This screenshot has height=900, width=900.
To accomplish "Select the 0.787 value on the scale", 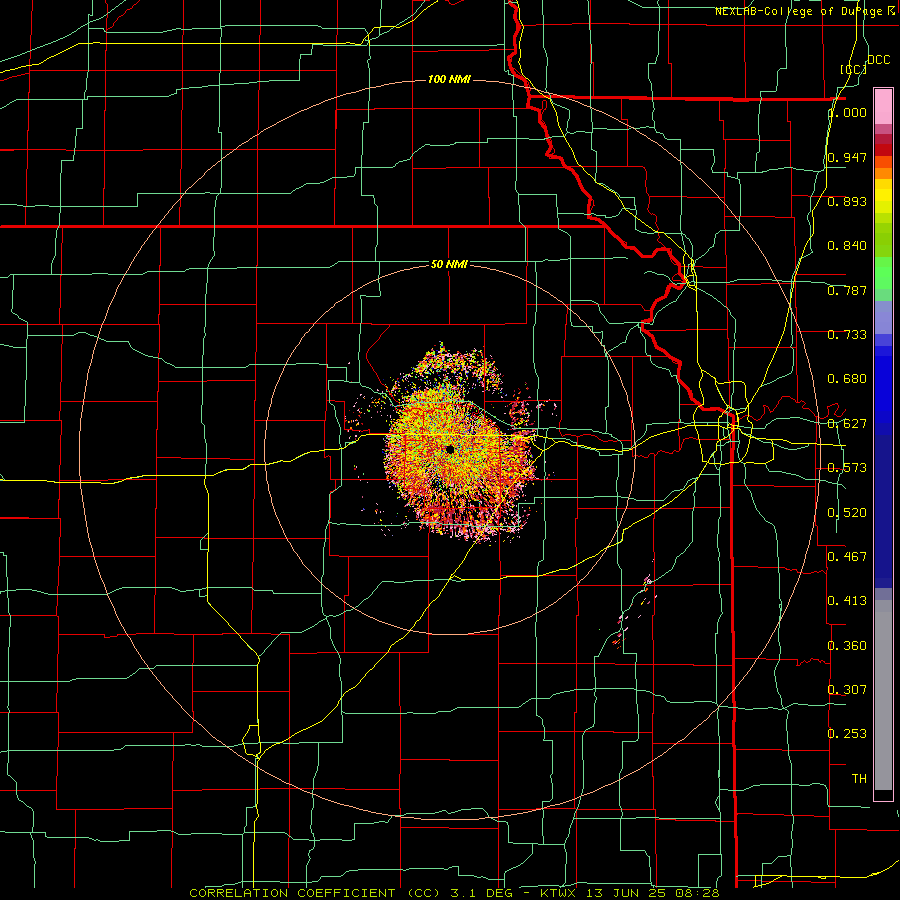I will pyautogui.click(x=847, y=290).
